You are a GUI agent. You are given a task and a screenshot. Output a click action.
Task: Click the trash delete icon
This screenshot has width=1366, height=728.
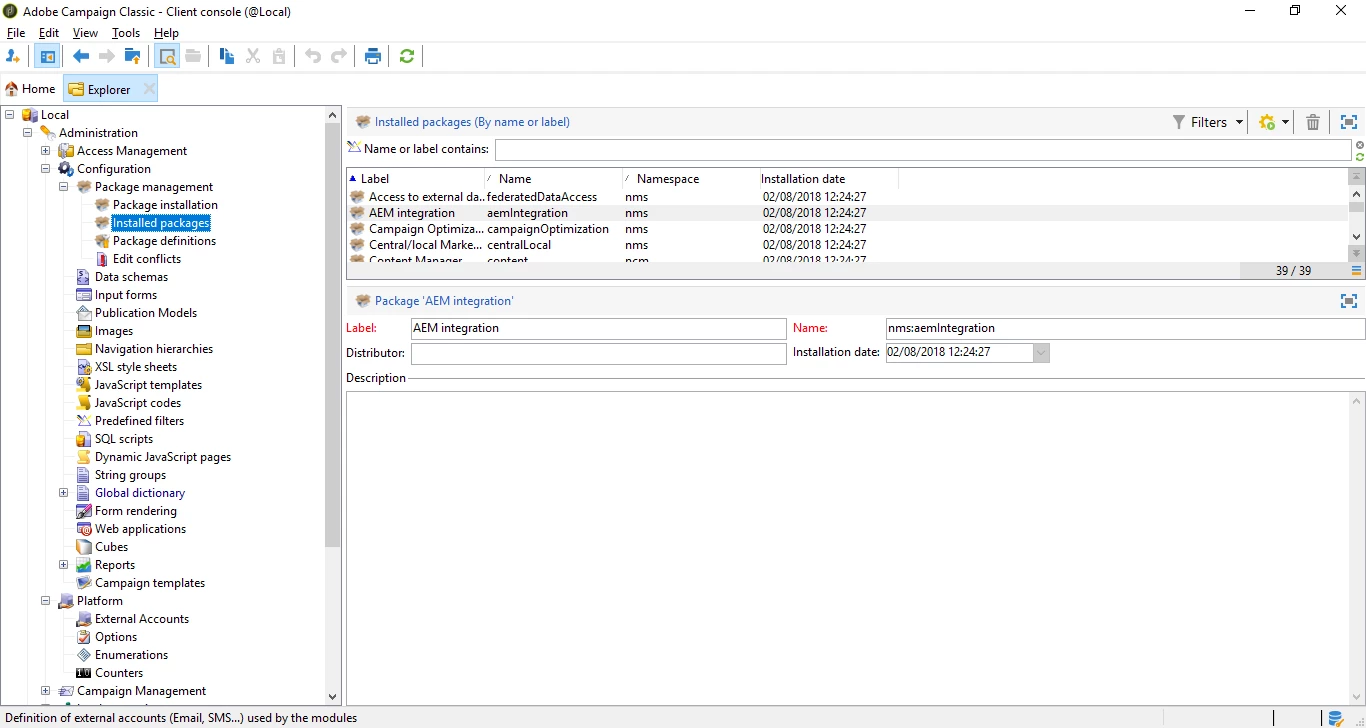pyautogui.click(x=1313, y=122)
